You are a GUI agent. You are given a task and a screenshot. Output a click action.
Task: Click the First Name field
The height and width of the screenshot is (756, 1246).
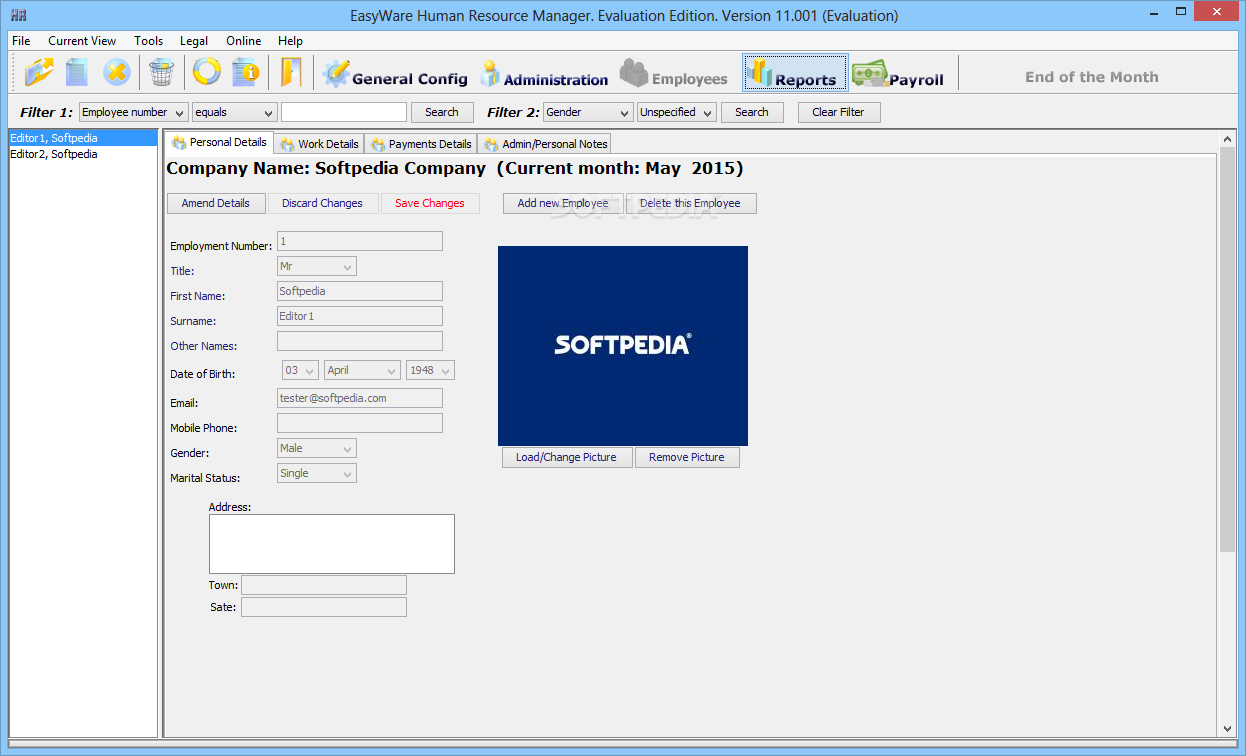click(360, 291)
